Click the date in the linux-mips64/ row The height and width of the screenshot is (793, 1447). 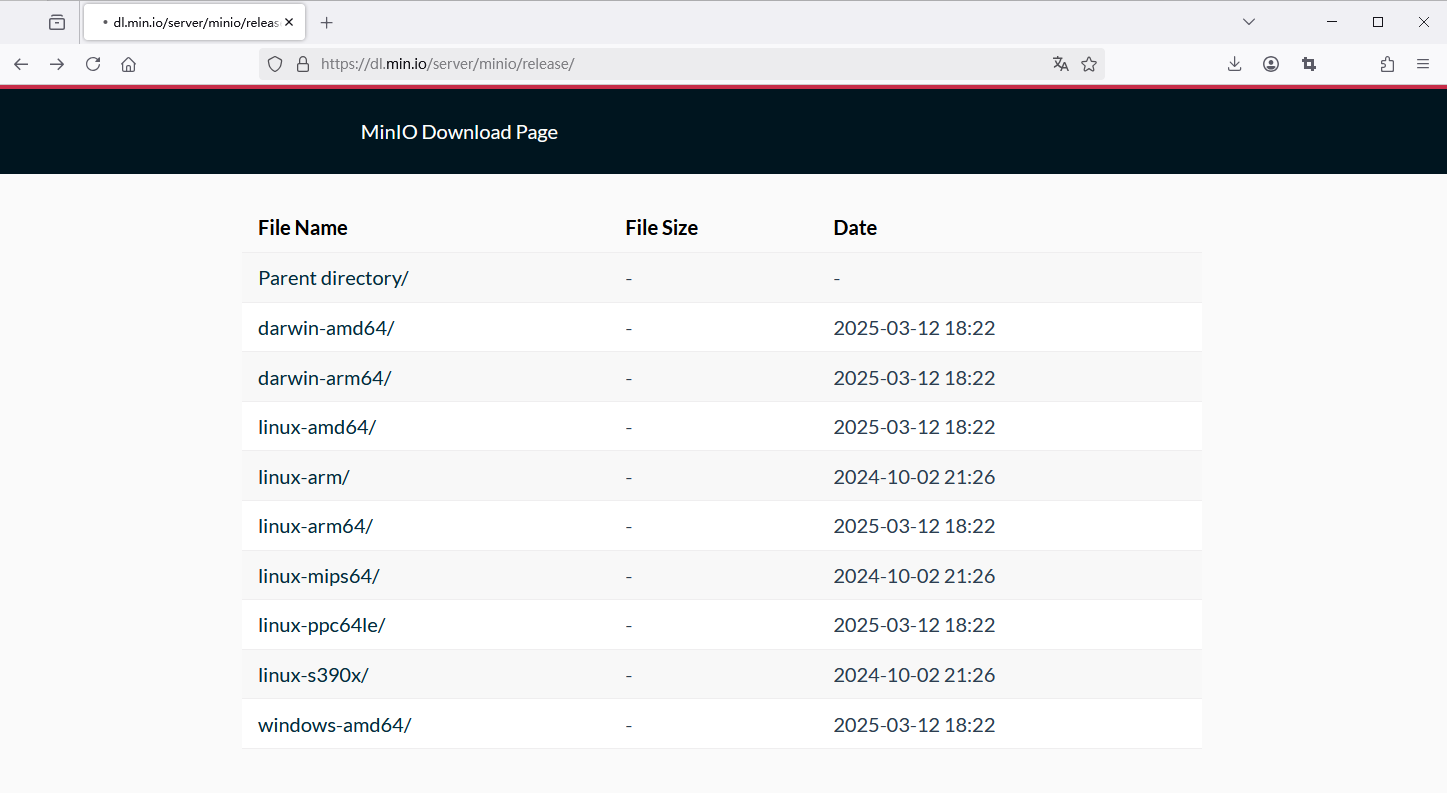point(915,576)
